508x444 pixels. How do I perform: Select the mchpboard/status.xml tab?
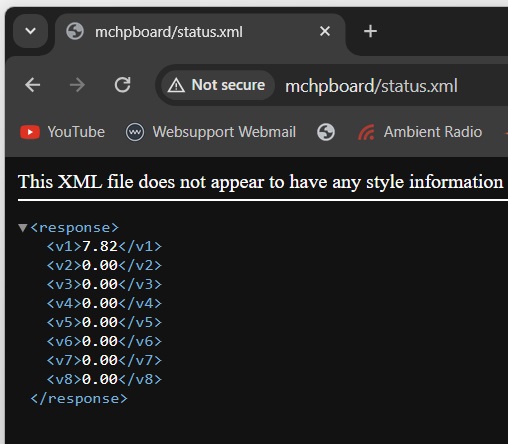(200, 32)
